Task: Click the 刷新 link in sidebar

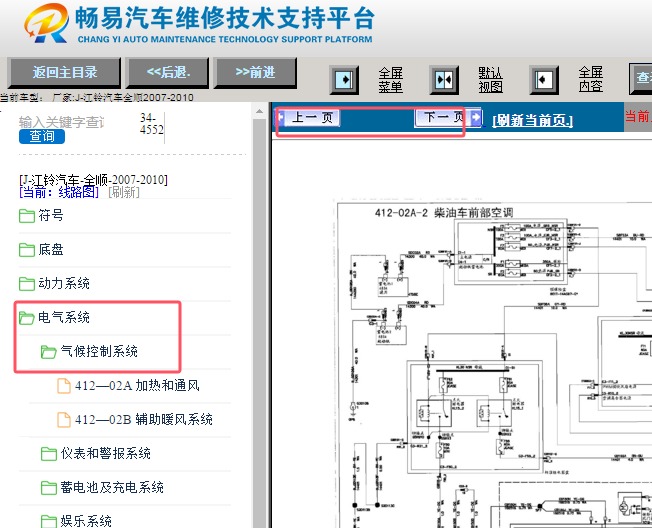Action: pos(123,192)
